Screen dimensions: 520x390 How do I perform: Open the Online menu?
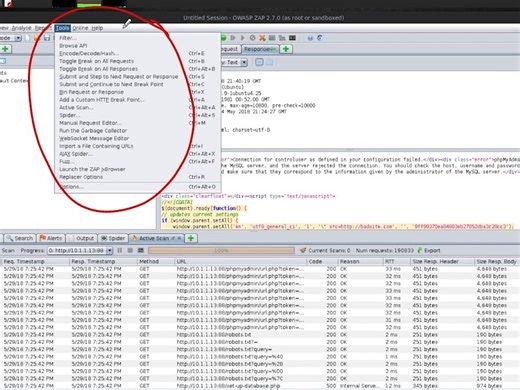click(80, 28)
